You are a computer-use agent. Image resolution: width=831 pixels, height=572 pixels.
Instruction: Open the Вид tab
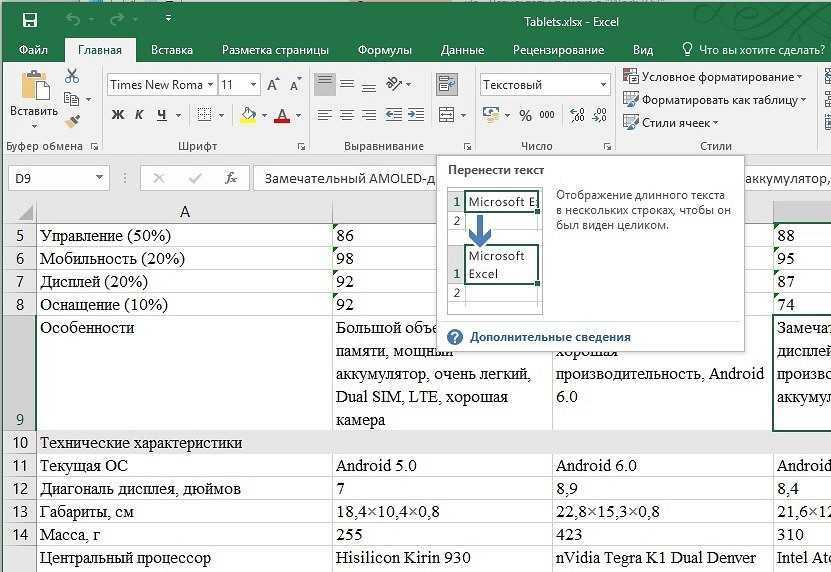coord(642,50)
